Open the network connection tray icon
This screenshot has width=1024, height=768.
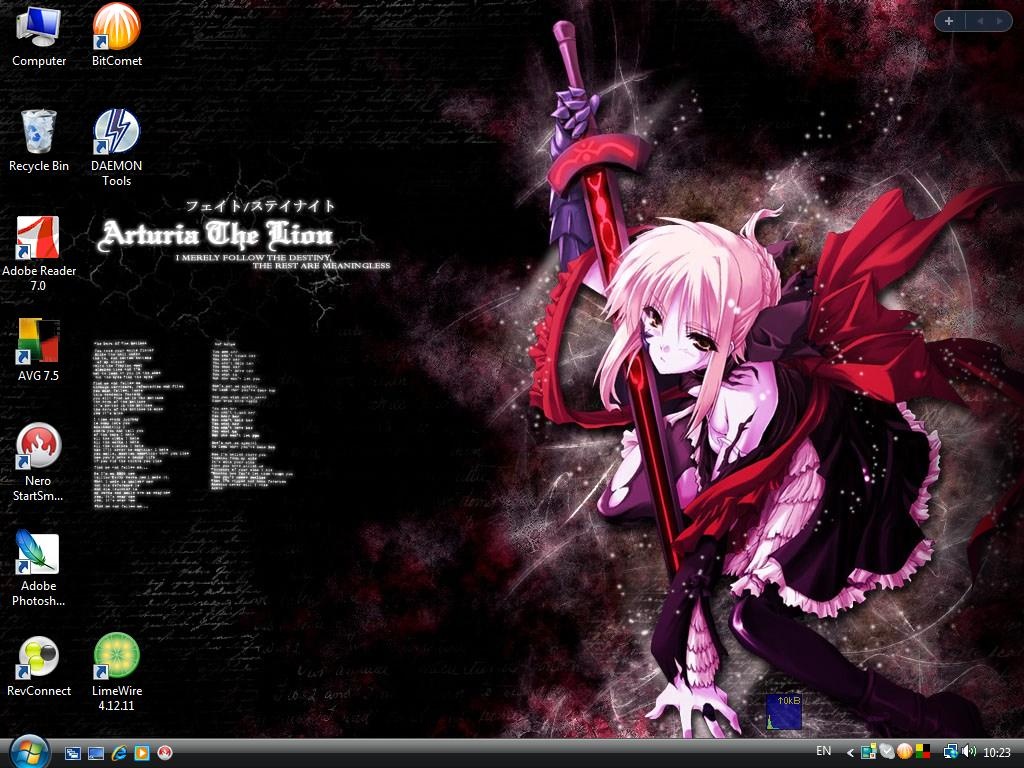click(x=951, y=752)
